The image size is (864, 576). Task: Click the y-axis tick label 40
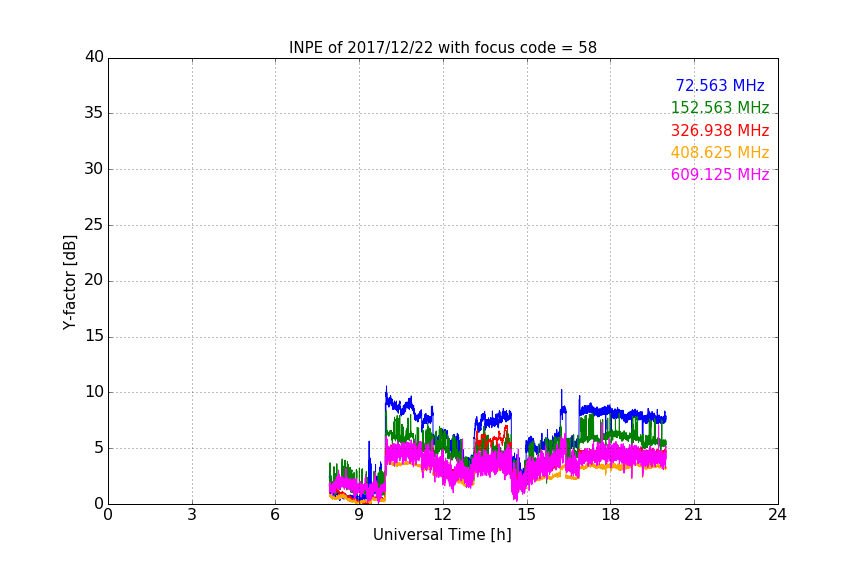click(x=94, y=57)
